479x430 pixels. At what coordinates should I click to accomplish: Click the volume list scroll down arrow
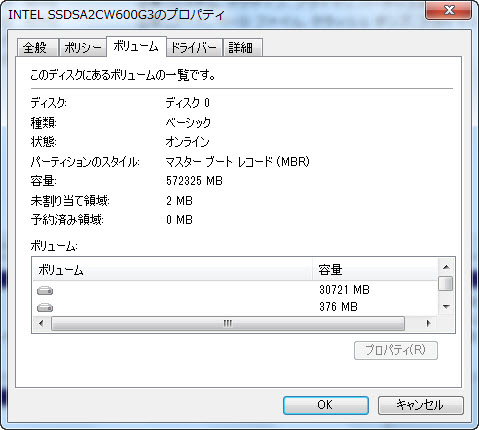[446, 307]
